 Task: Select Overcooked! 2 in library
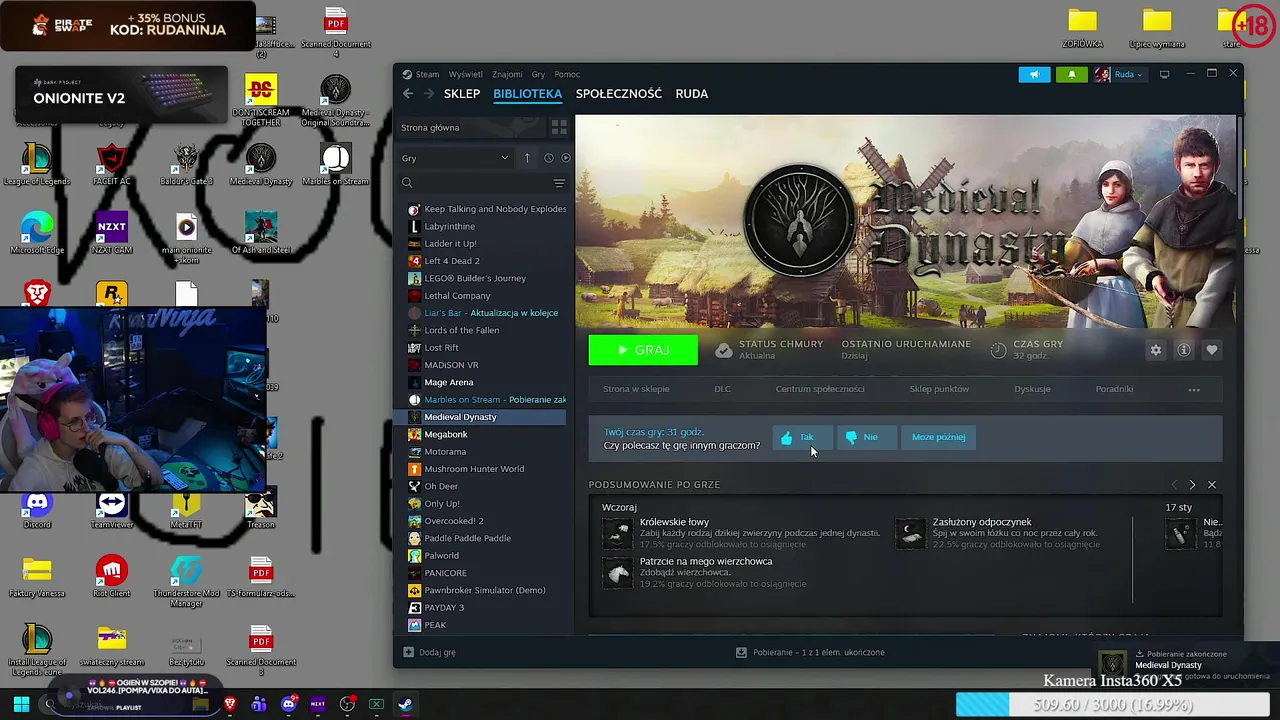[487, 521]
